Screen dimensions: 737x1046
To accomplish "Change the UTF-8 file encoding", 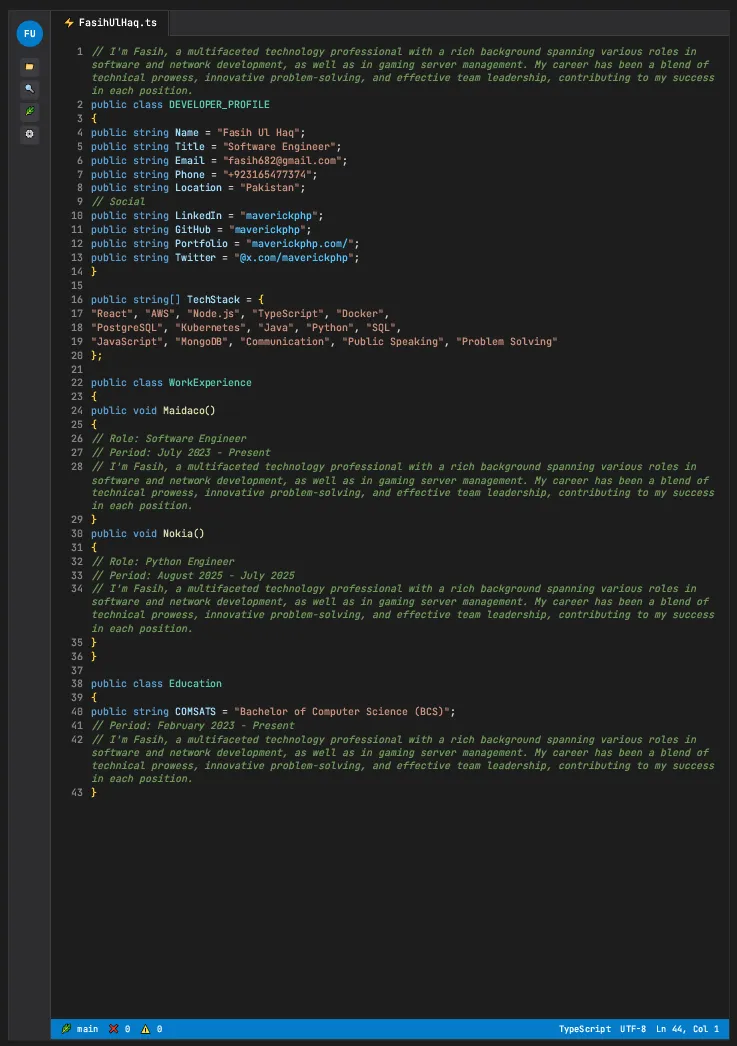I will 633,1028.
